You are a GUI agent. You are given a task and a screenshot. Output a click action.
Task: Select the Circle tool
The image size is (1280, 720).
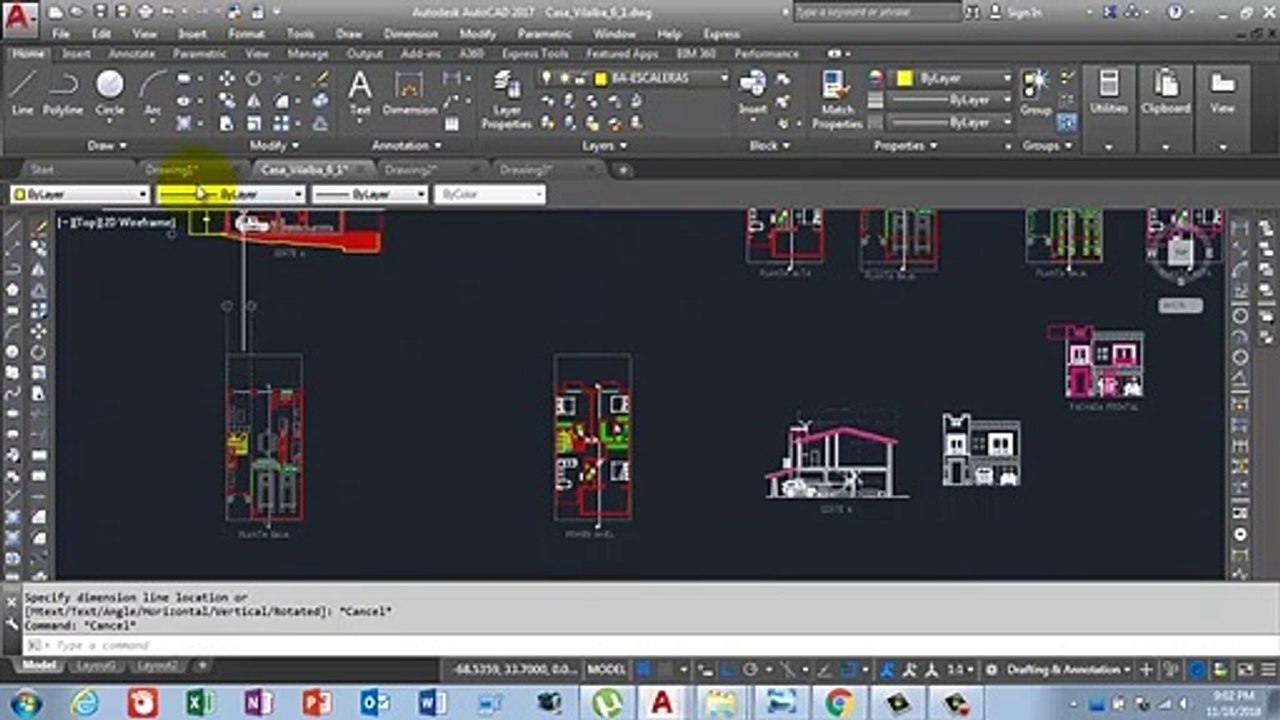tap(109, 92)
